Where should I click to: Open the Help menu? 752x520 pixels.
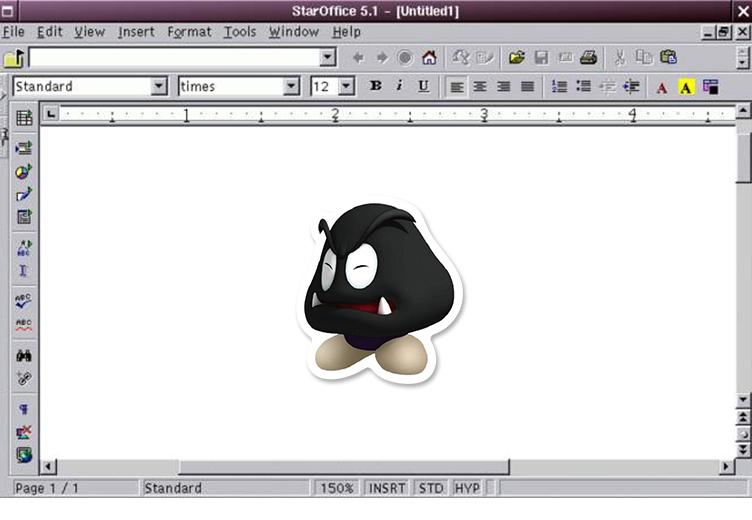tap(346, 32)
